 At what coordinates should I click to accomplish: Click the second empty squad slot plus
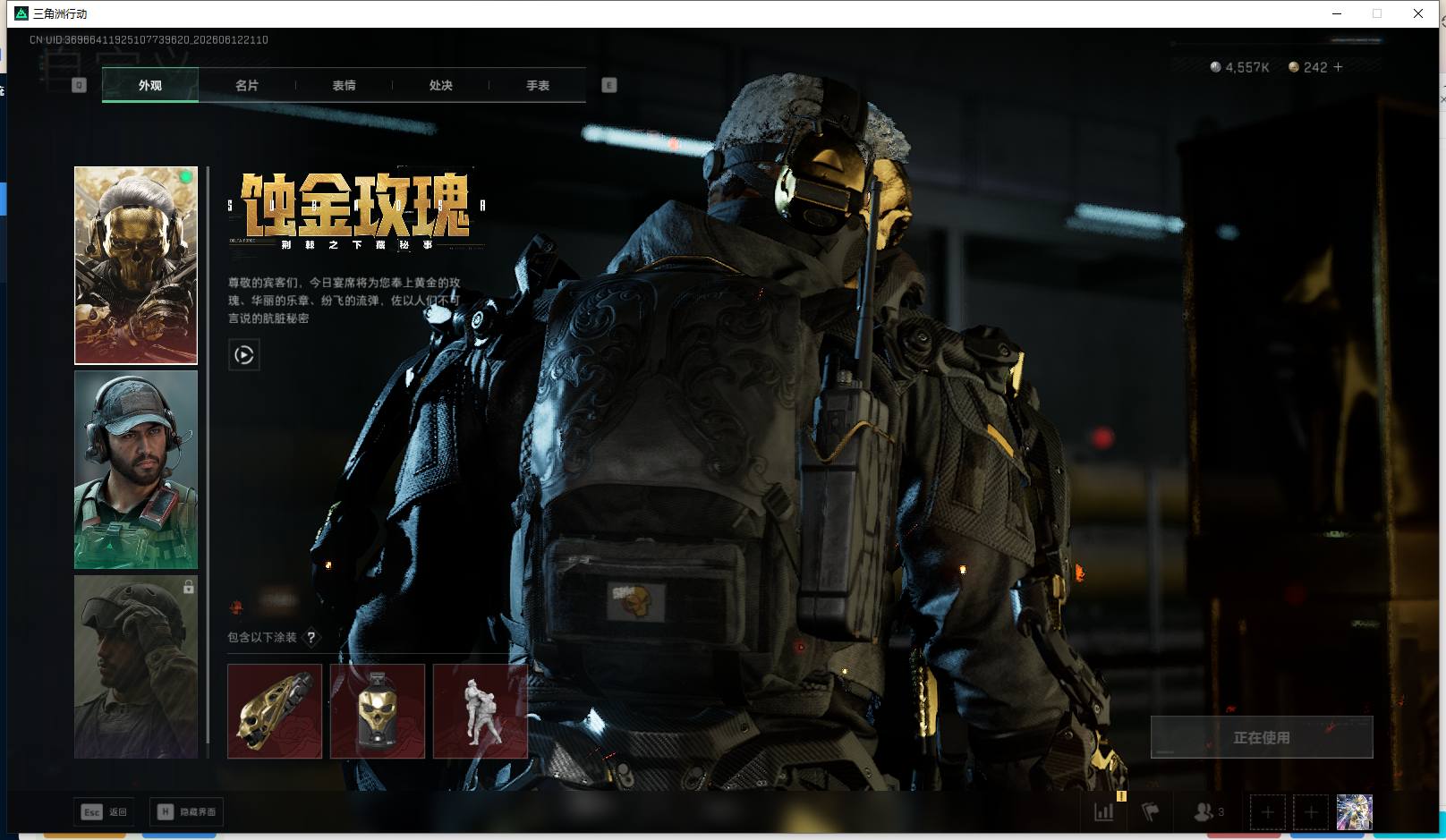point(1311,812)
